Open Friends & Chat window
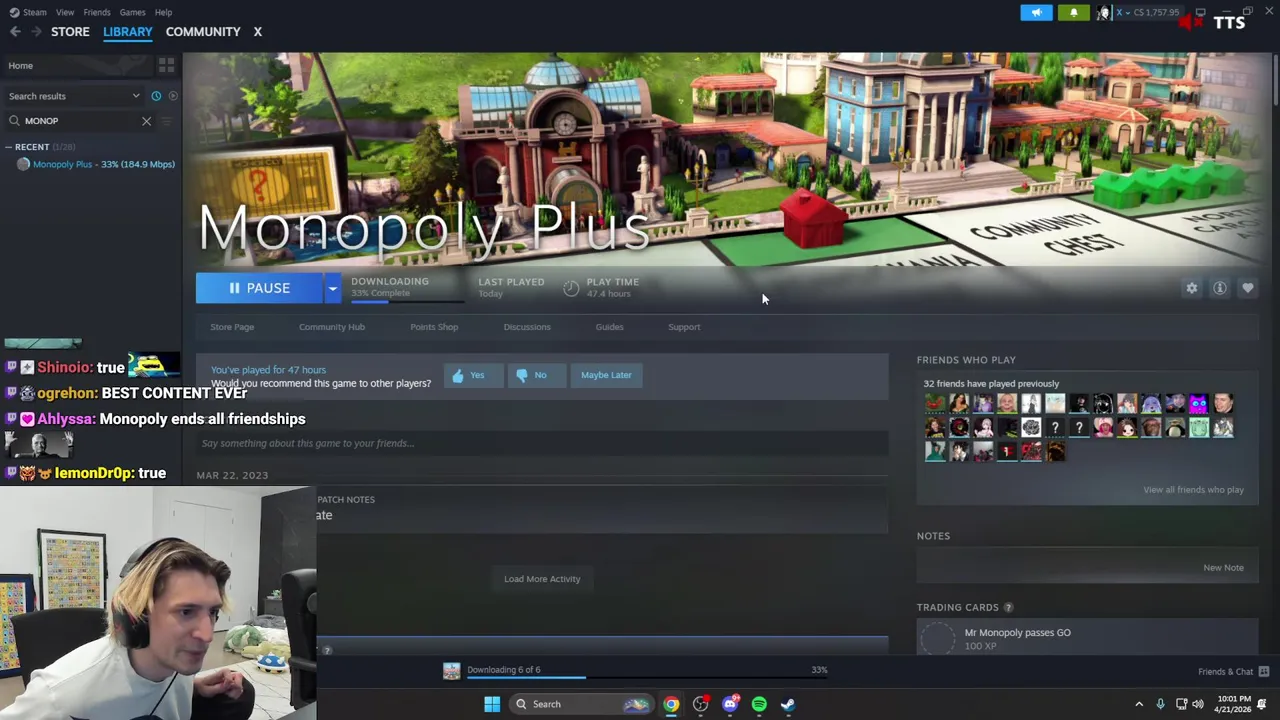 click(1233, 672)
